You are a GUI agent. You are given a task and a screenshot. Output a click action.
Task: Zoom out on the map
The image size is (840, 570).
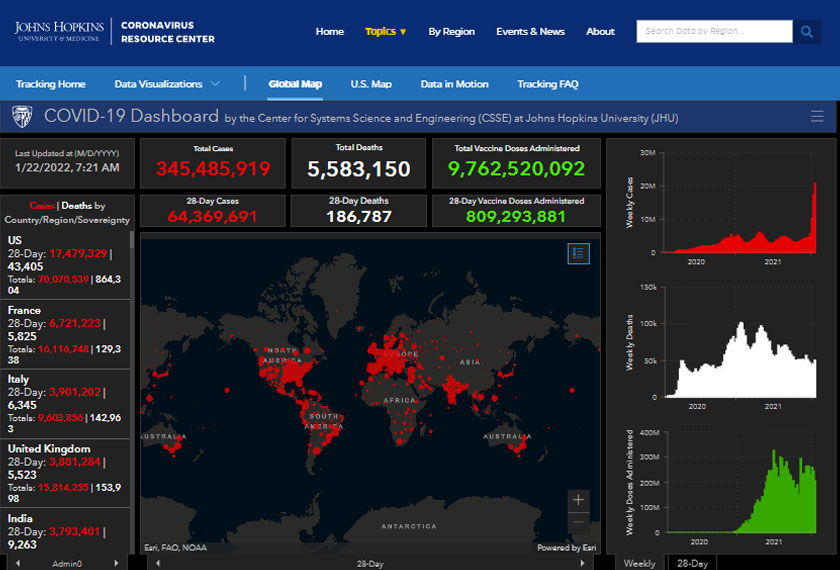coord(580,521)
